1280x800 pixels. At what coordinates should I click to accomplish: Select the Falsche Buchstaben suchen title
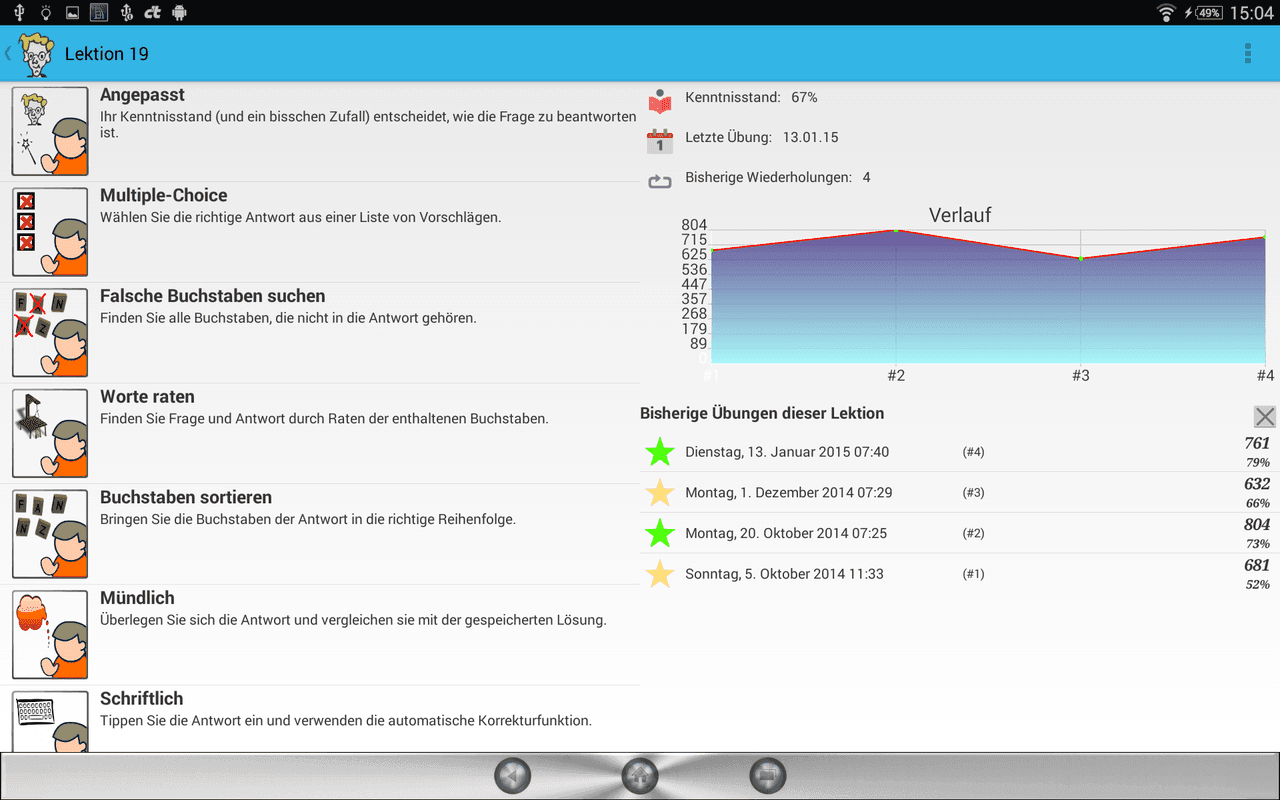point(212,296)
